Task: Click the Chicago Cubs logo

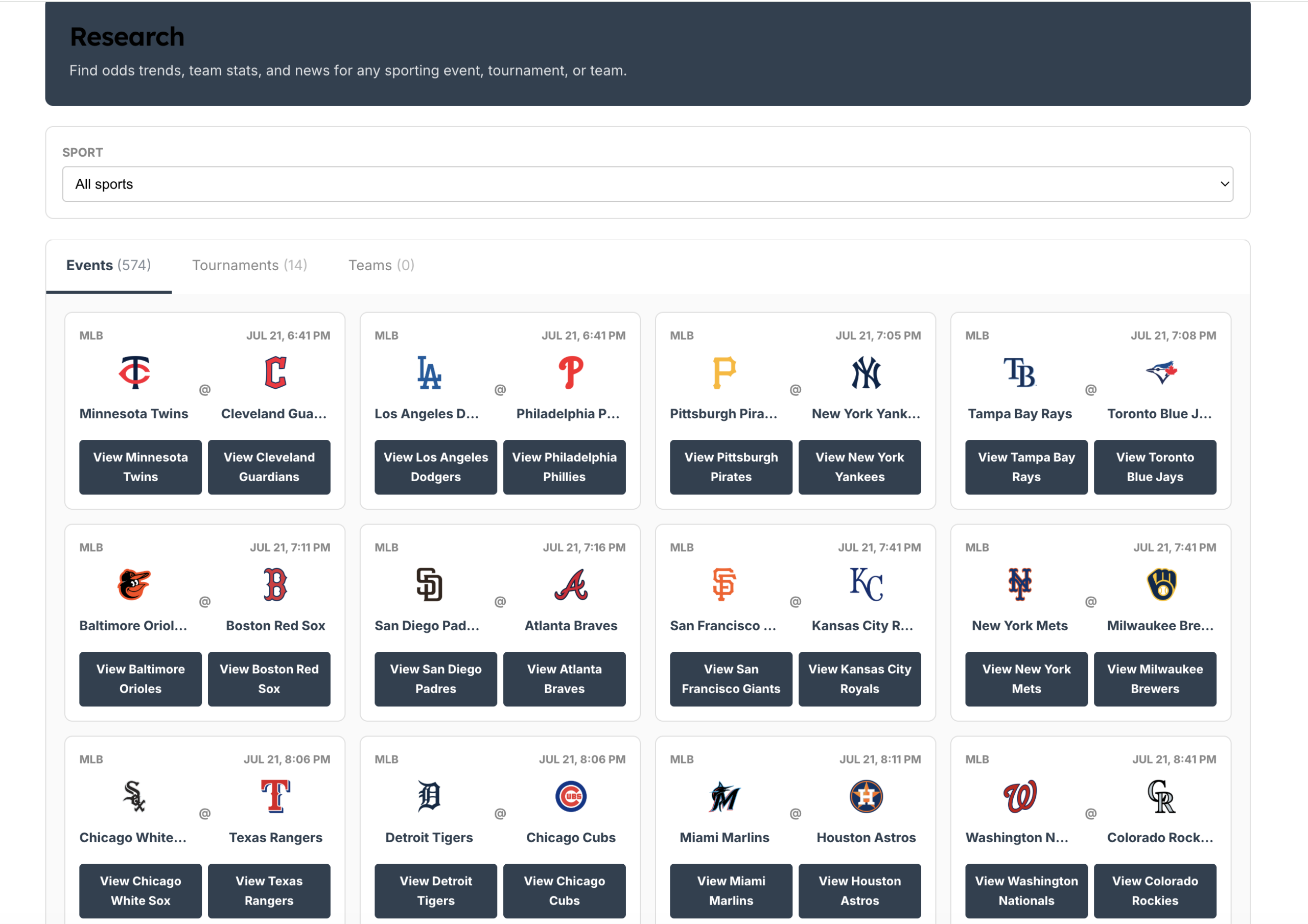Action: click(571, 796)
